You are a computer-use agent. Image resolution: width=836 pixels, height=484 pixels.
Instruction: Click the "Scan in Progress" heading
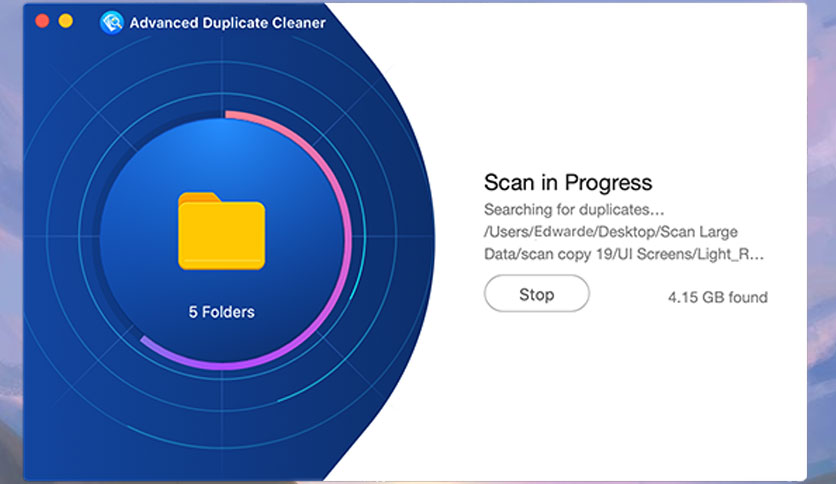[568, 182]
